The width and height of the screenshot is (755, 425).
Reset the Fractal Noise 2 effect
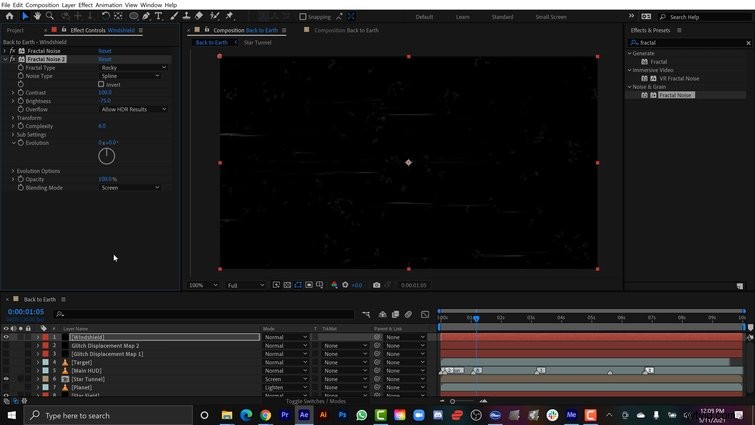coord(104,59)
